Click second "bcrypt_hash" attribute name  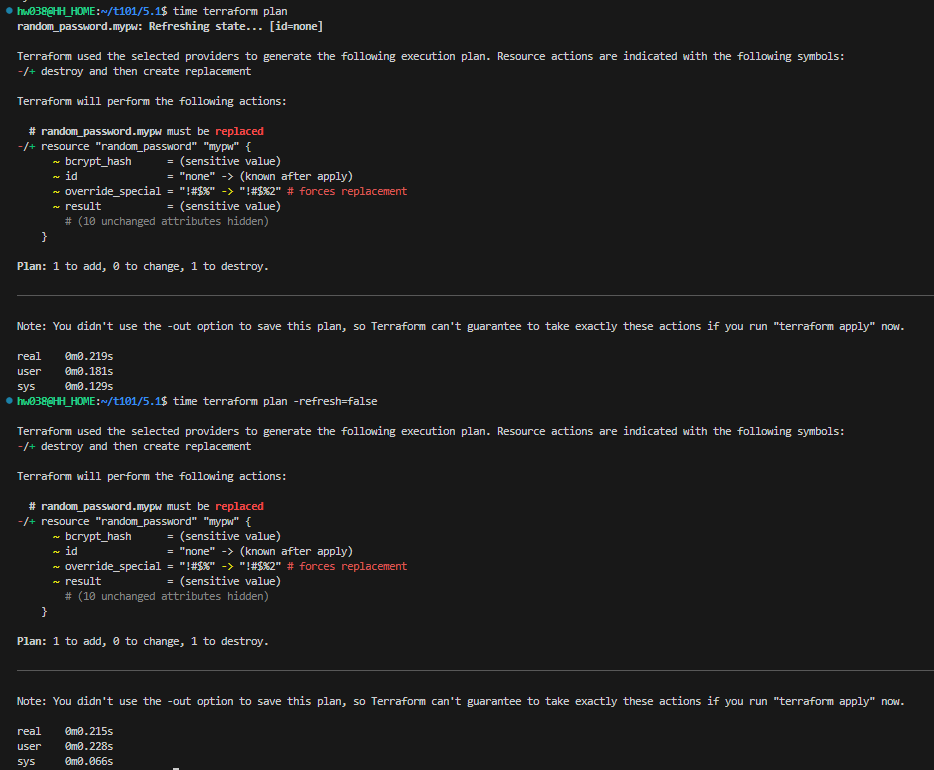point(98,537)
